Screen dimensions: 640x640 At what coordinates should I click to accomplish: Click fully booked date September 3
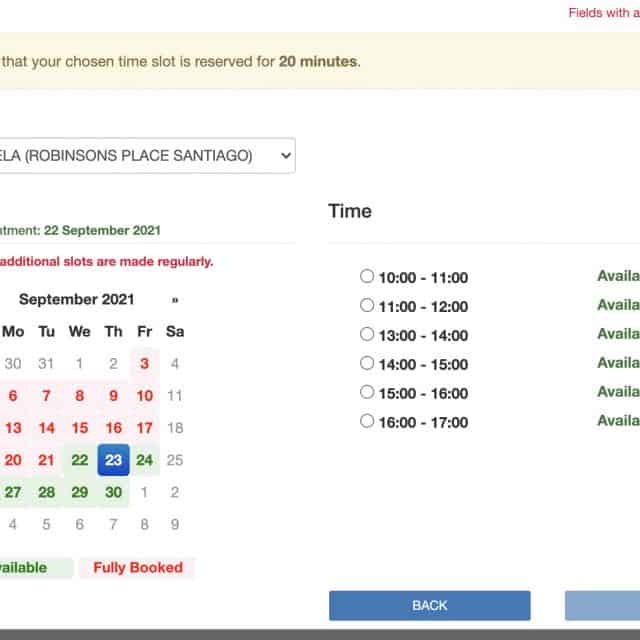145,364
